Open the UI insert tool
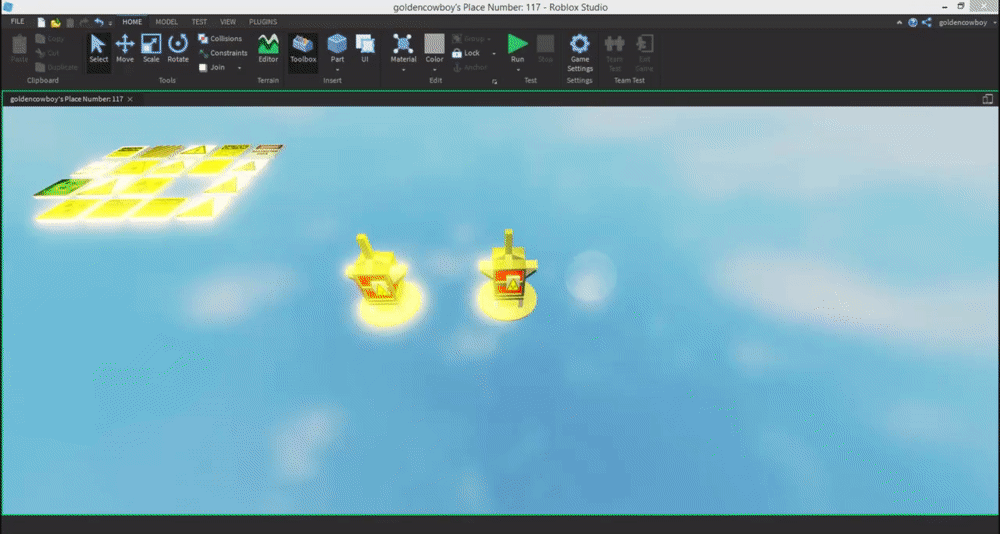This screenshot has height=534, width=1000. pyautogui.click(x=365, y=49)
